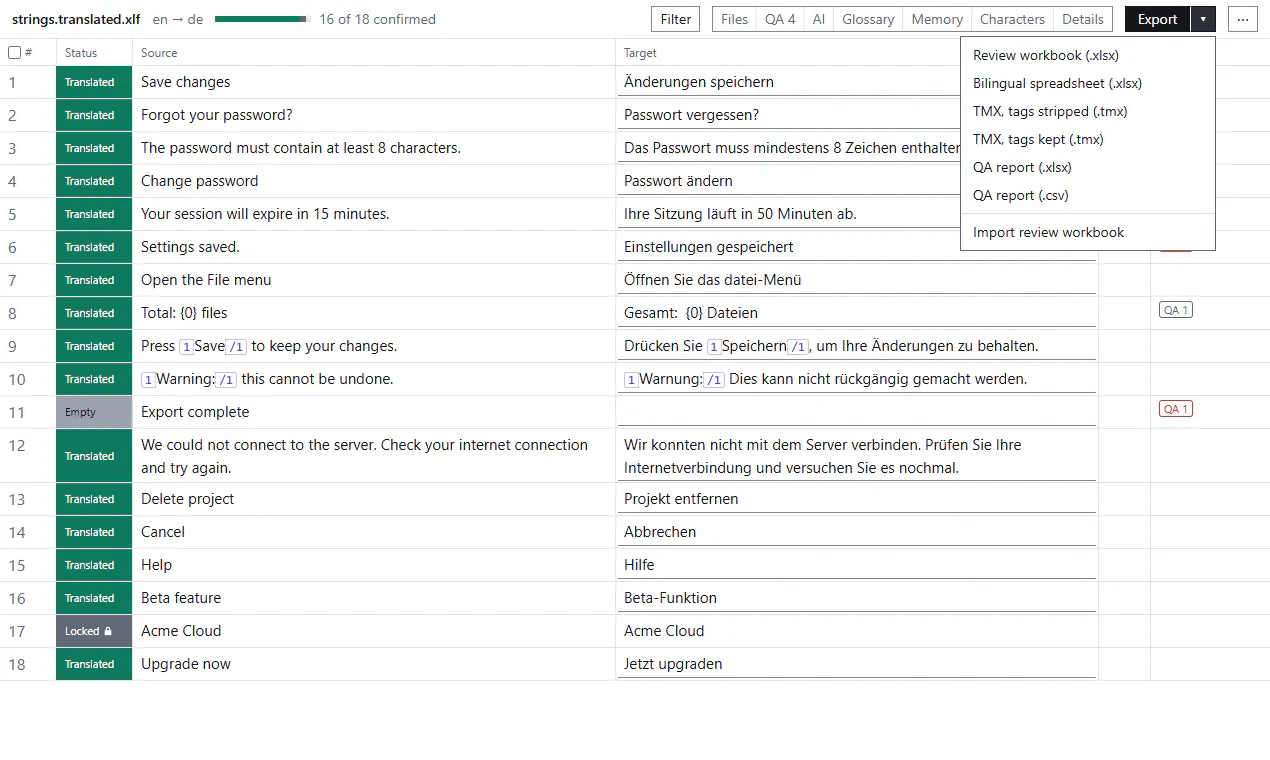
Task: Switch to the QA 4 tab
Action: [x=780, y=19]
